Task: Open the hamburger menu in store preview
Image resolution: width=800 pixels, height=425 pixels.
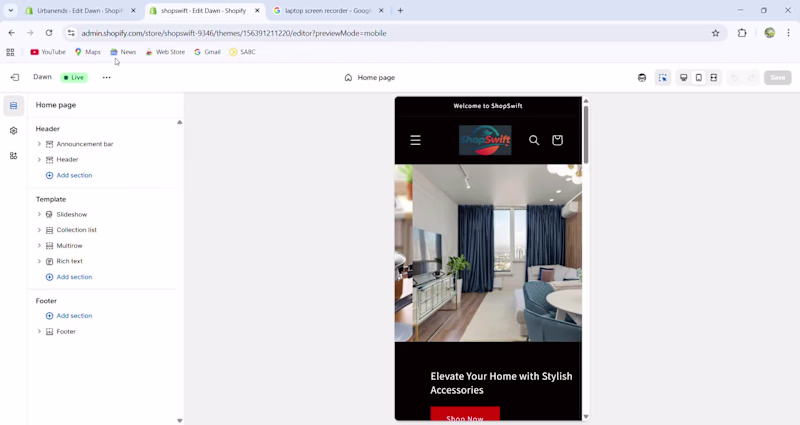Action: pyautogui.click(x=415, y=140)
